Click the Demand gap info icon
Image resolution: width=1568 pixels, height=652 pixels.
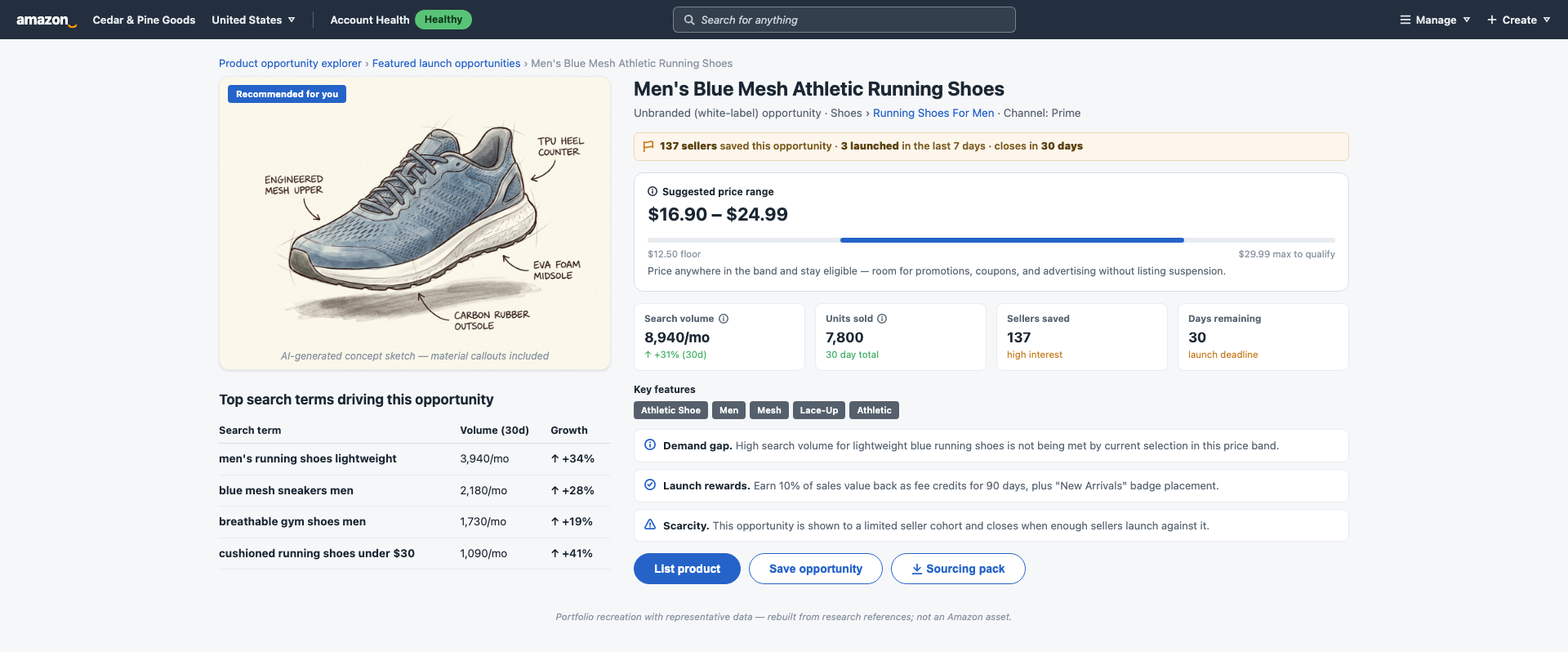click(650, 445)
